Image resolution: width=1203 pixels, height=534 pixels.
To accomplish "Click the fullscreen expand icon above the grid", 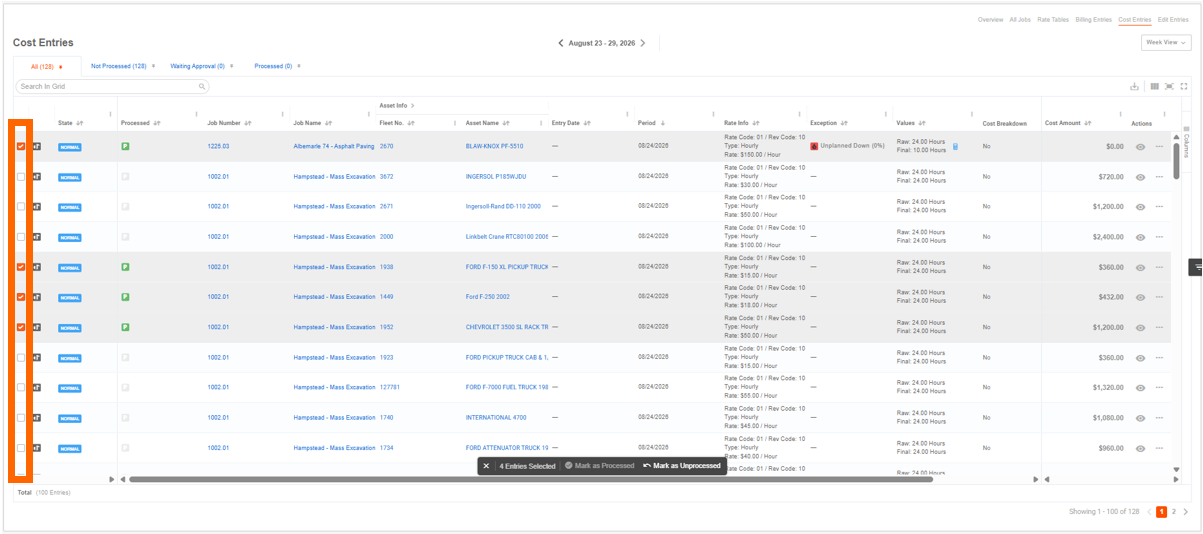I will pyautogui.click(x=1184, y=87).
